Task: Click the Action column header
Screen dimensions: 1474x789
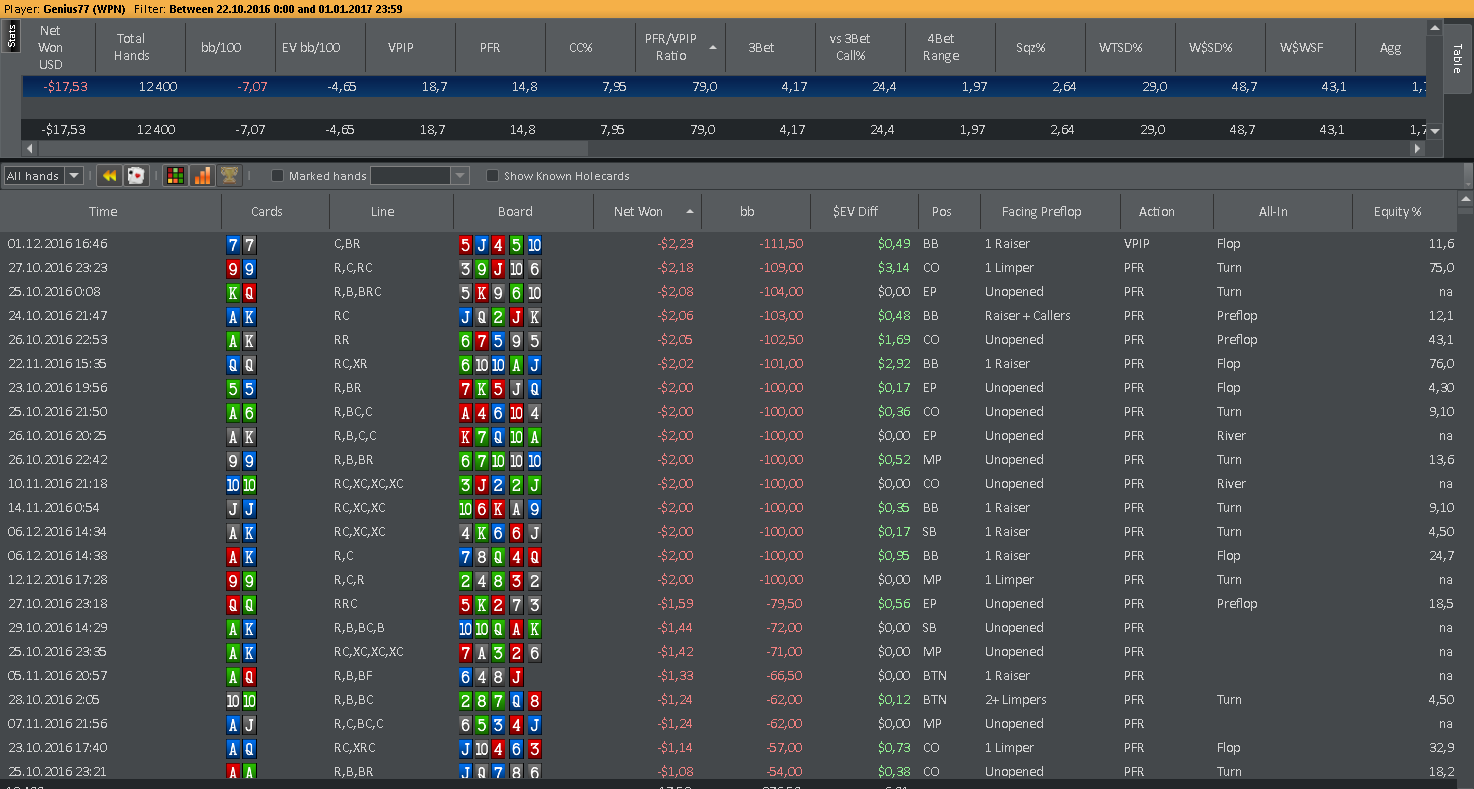Action: tap(1156, 212)
